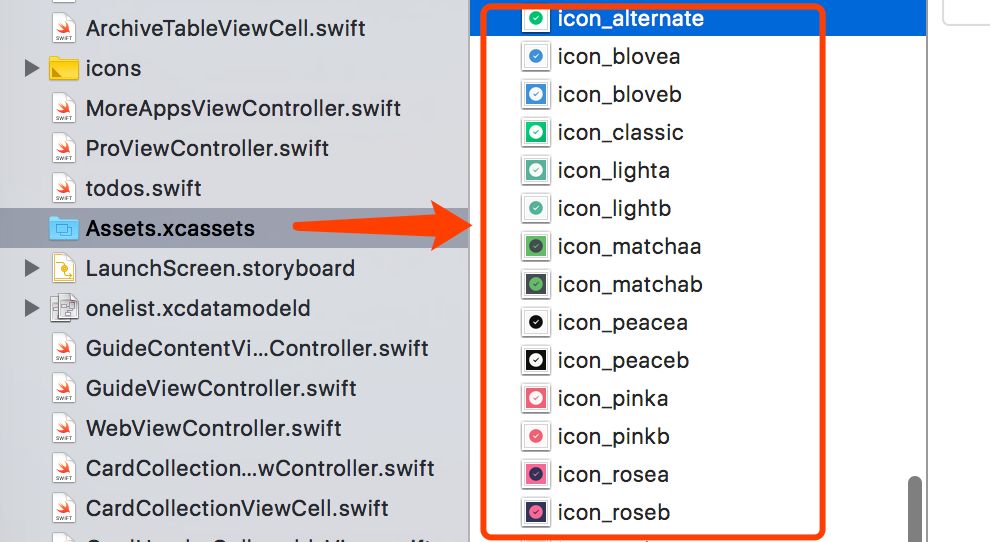Screen dimensions: 990x542
Task: Click the icon_peaceb black asset icon
Action: (x=536, y=361)
